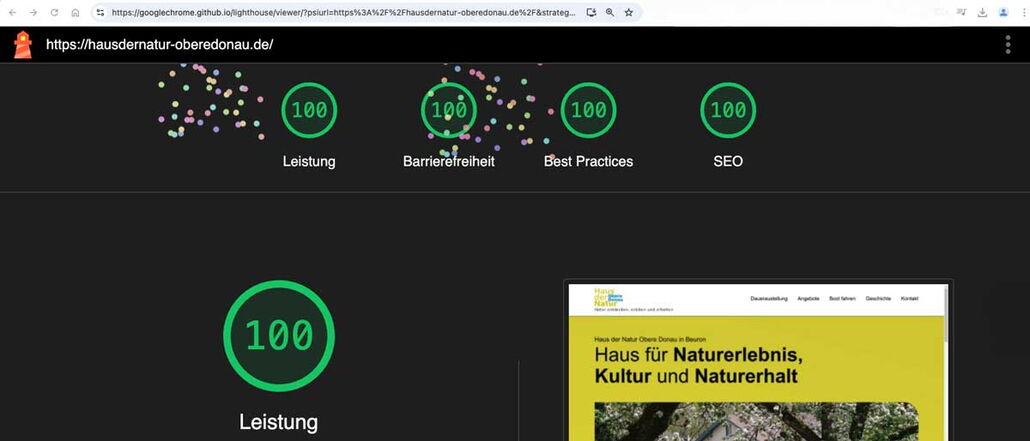
Task: Bookmark this page with the star icon
Action: 629,13
